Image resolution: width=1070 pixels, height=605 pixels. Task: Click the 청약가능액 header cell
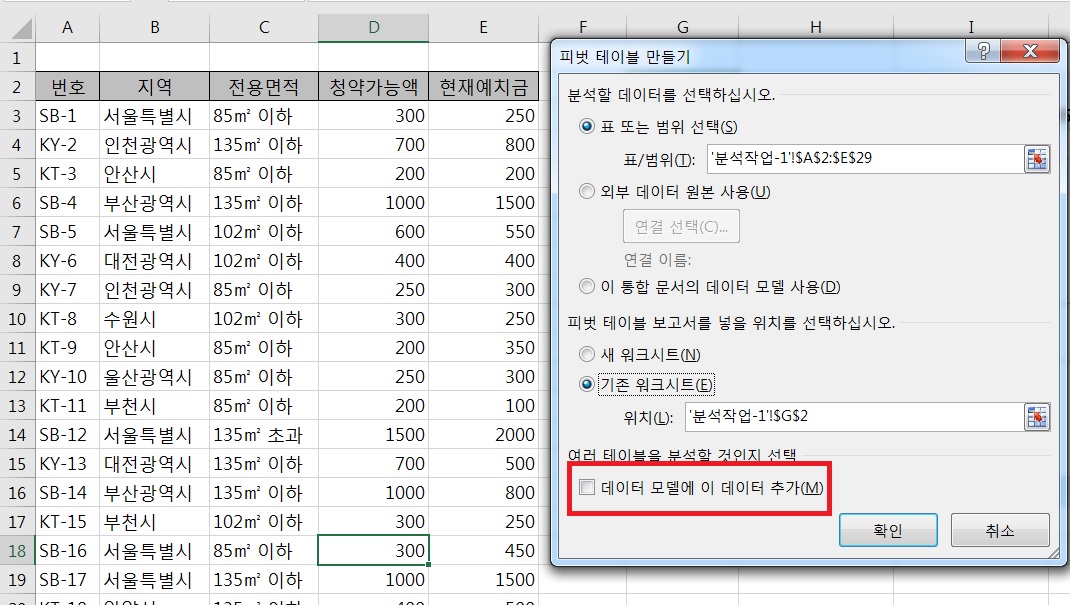373,86
